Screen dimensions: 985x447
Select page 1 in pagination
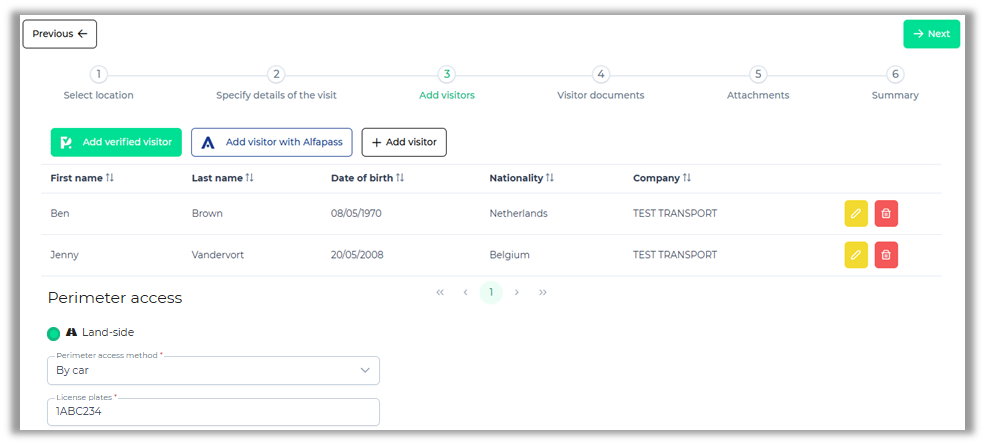tap(491, 292)
